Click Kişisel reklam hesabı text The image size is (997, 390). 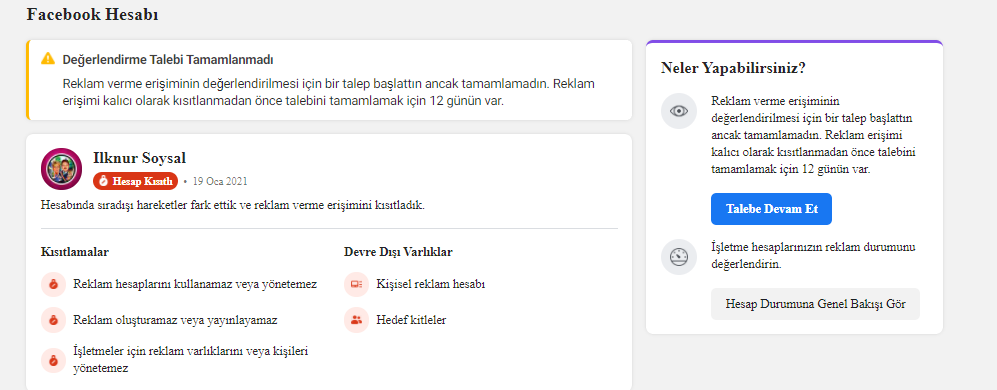click(430, 284)
